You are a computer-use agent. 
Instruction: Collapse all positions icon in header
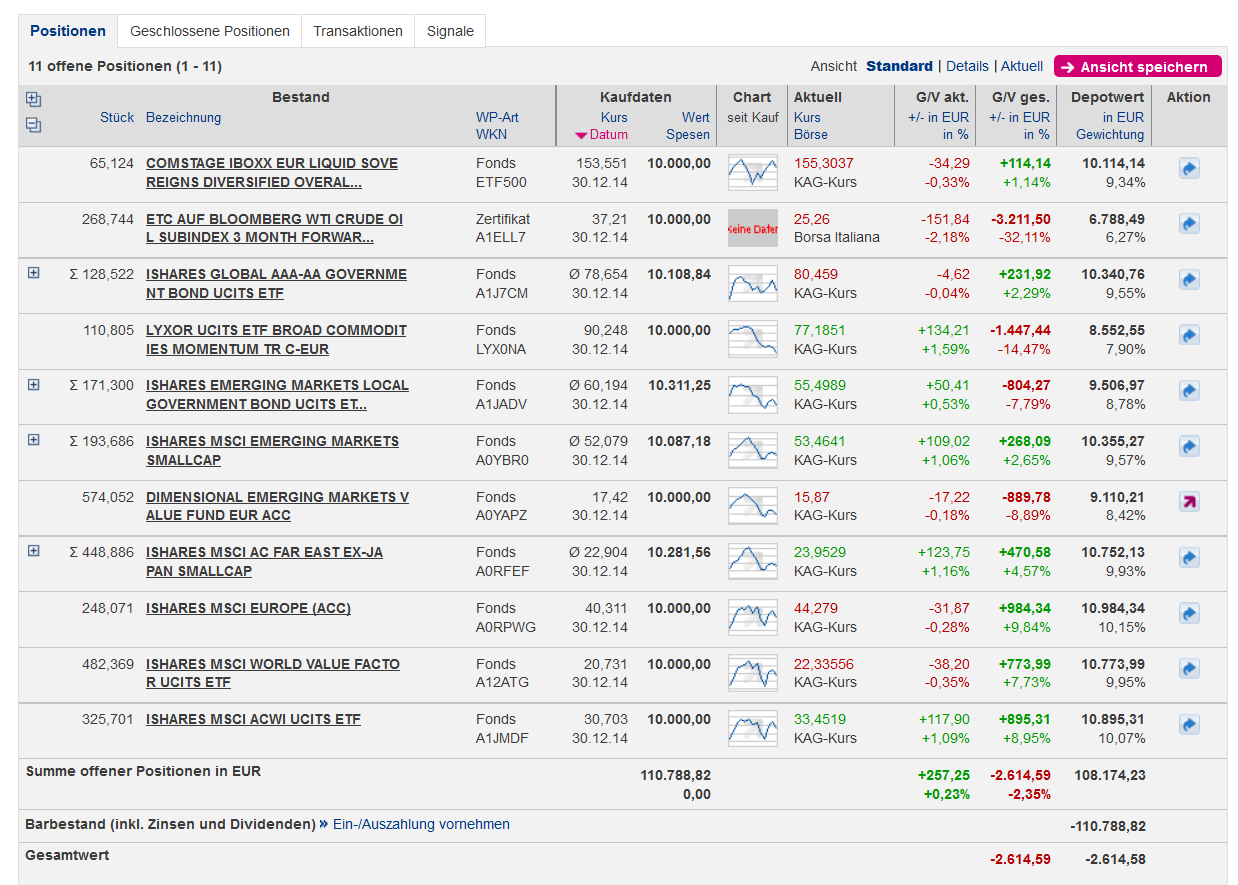click(x=34, y=125)
